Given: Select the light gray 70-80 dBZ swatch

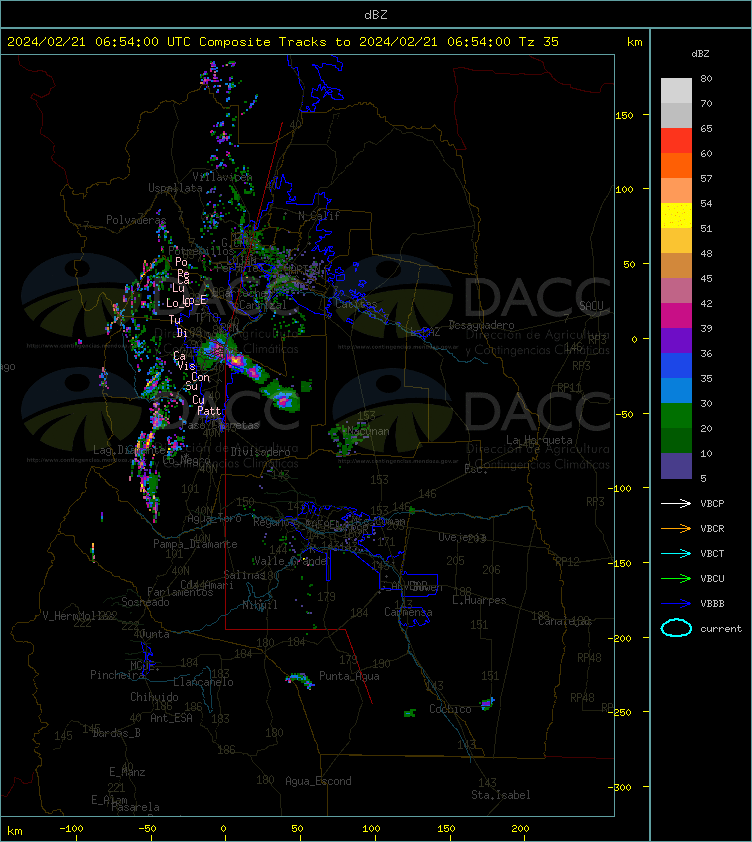Looking at the screenshot, I should (676, 91).
